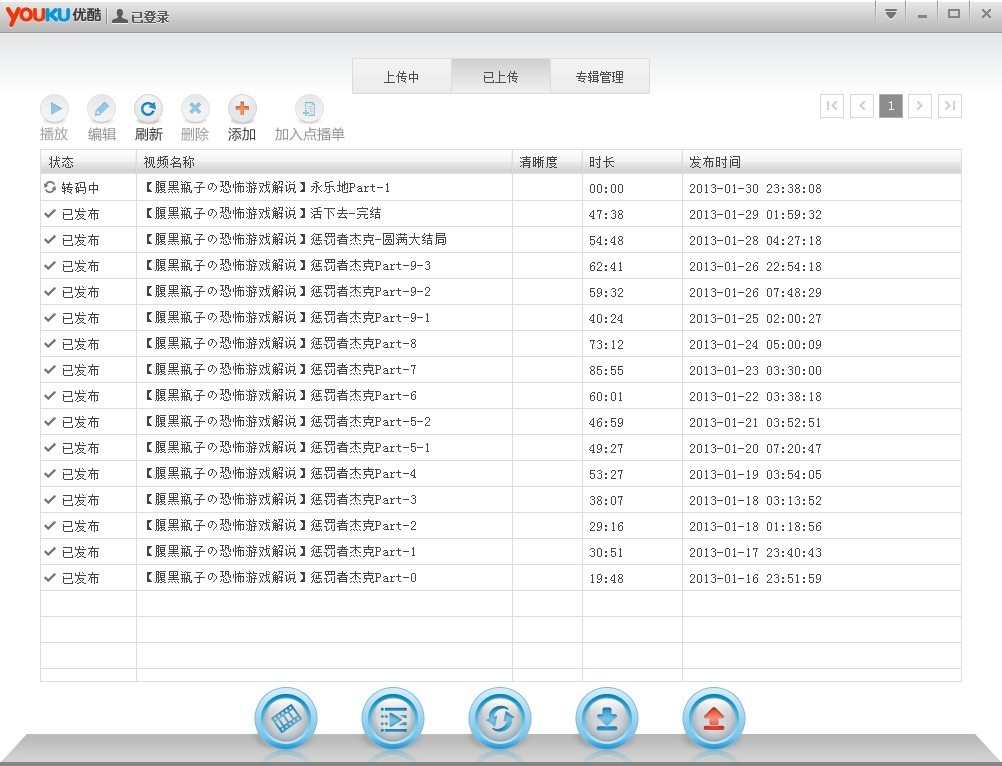
Task: Sort by the 视频名称 column header
Action: (325, 162)
